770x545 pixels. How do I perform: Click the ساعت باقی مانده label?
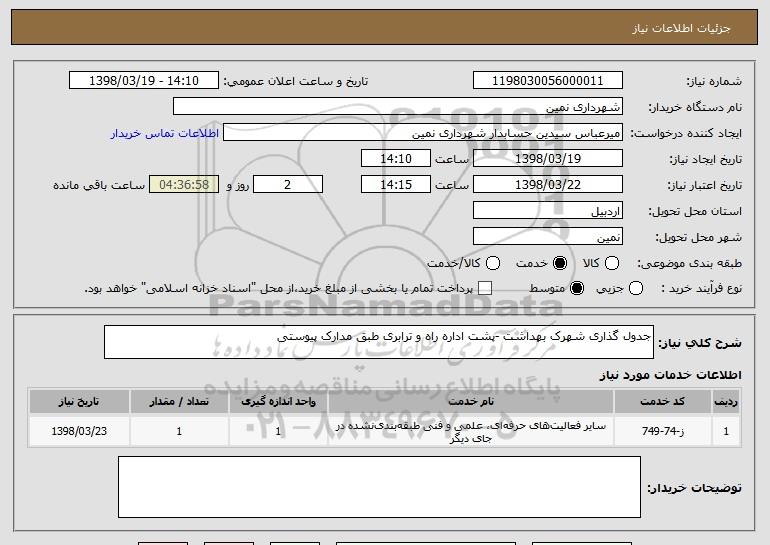point(99,185)
